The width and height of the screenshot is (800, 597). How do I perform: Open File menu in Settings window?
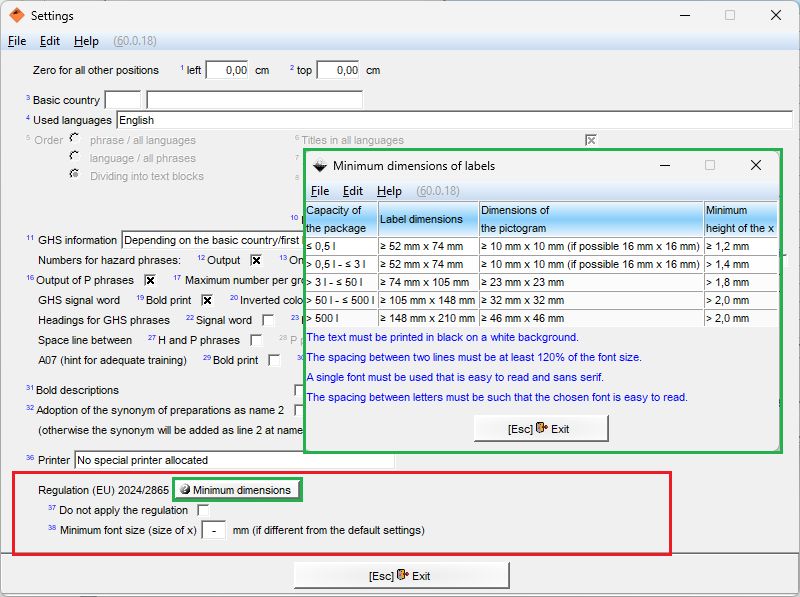(x=17, y=41)
